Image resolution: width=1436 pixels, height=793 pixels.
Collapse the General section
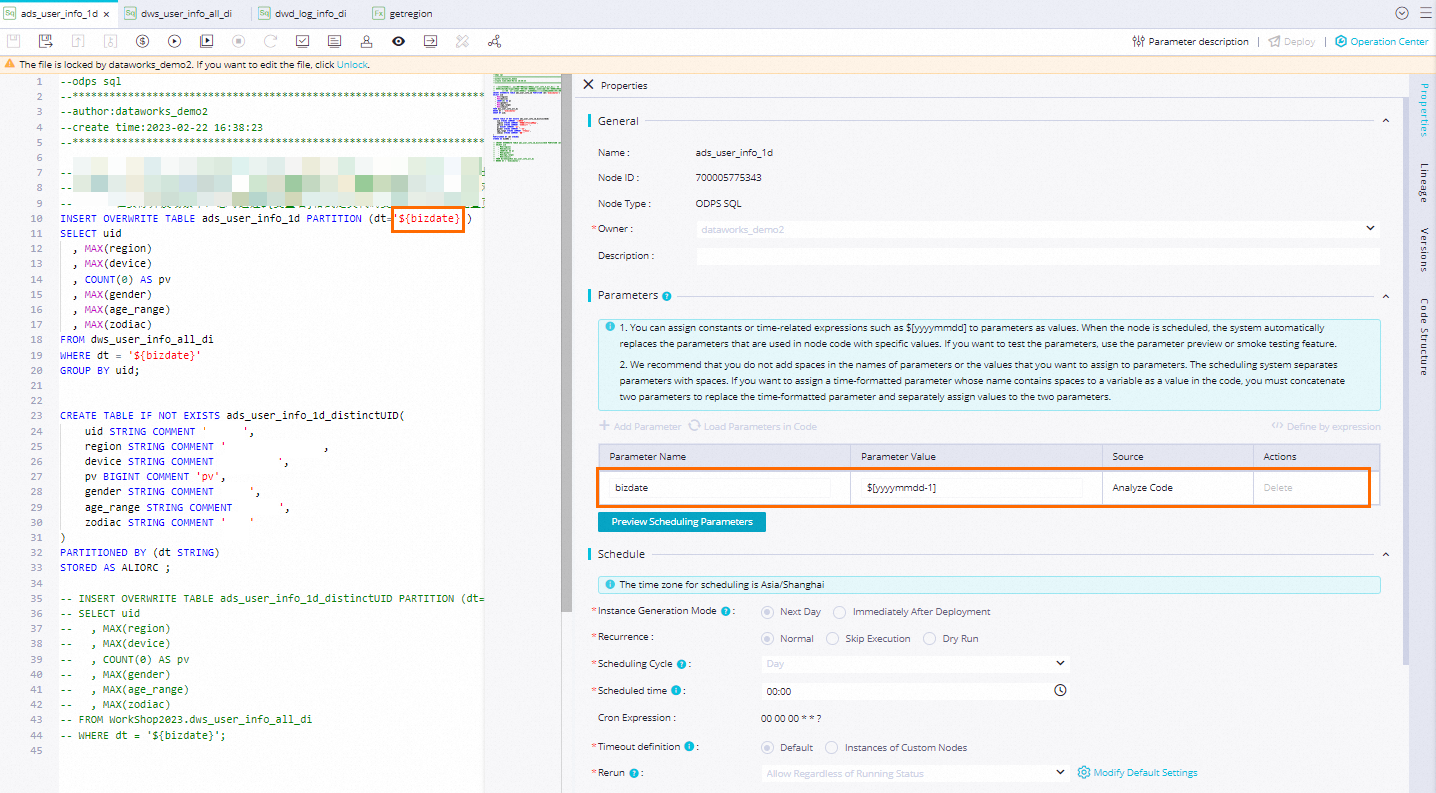[x=1385, y=121]
